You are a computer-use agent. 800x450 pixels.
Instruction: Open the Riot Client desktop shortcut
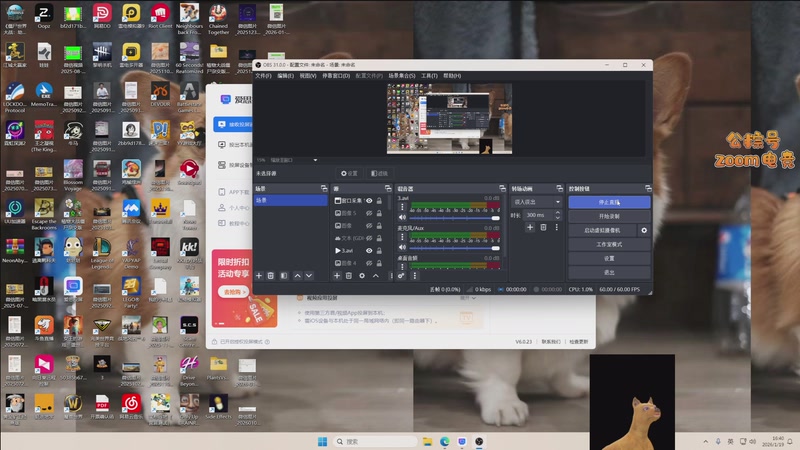click(160, 16)
